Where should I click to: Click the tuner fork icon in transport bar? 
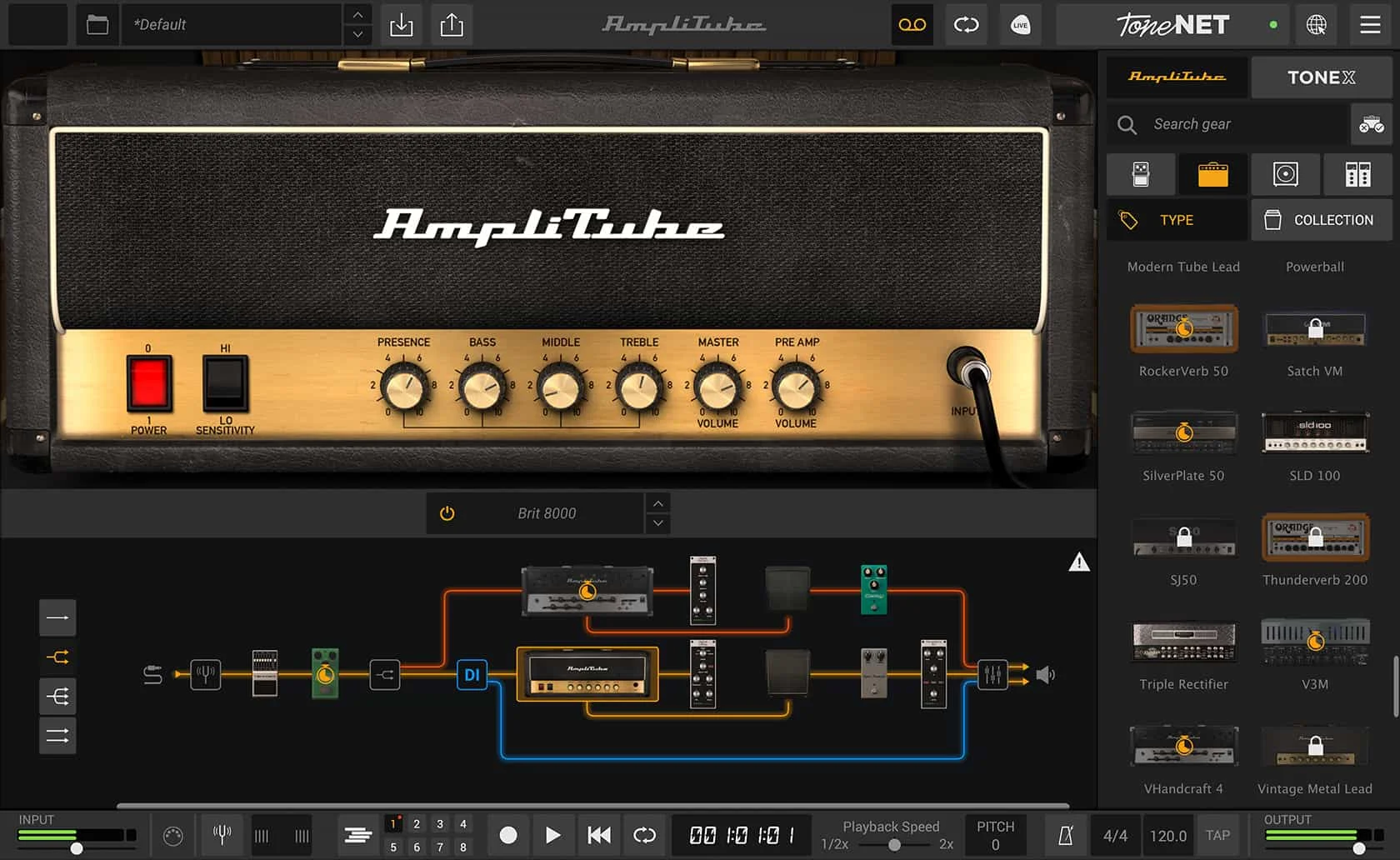(x=222, y=834)
